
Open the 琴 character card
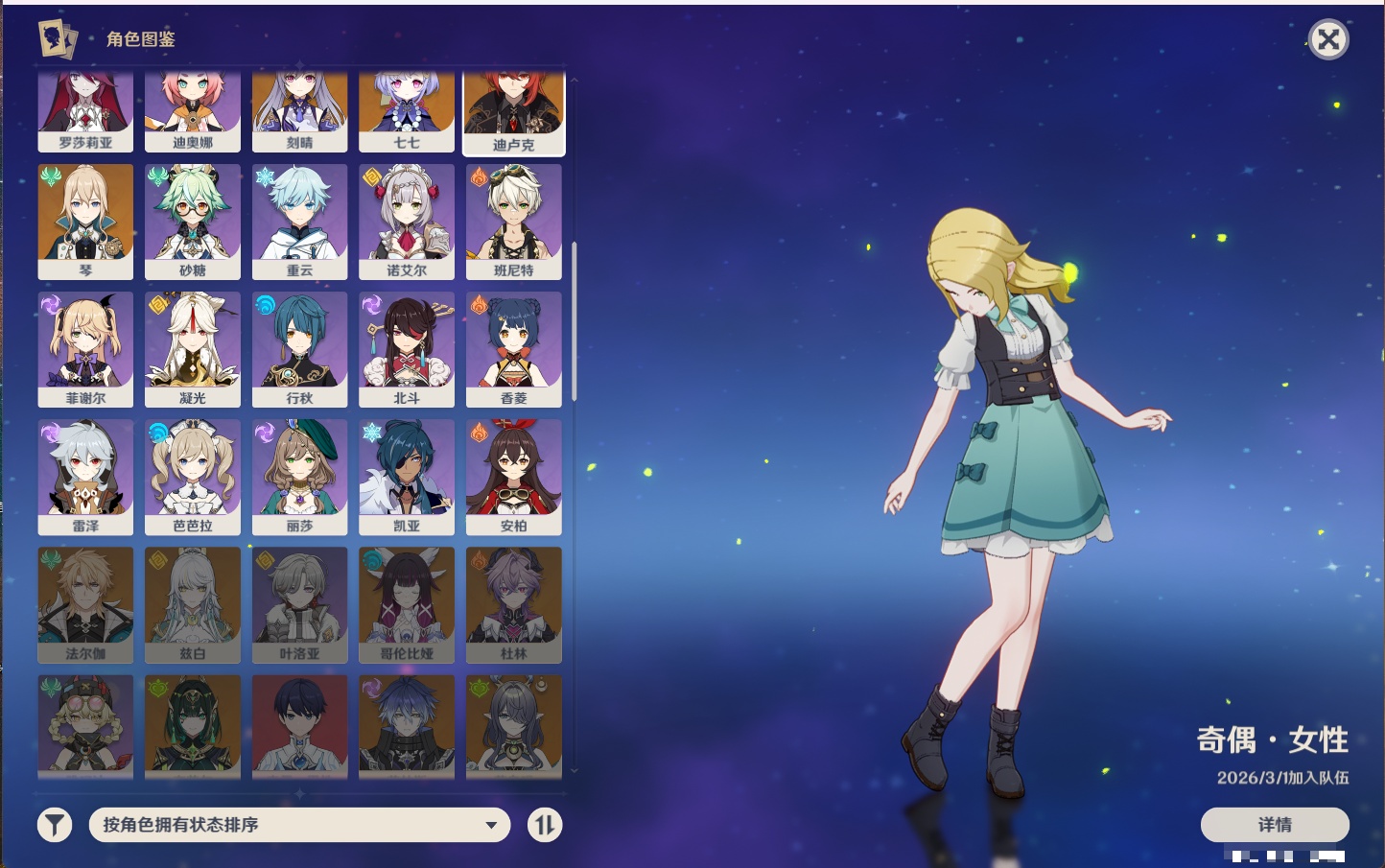(x=85, y=222)
